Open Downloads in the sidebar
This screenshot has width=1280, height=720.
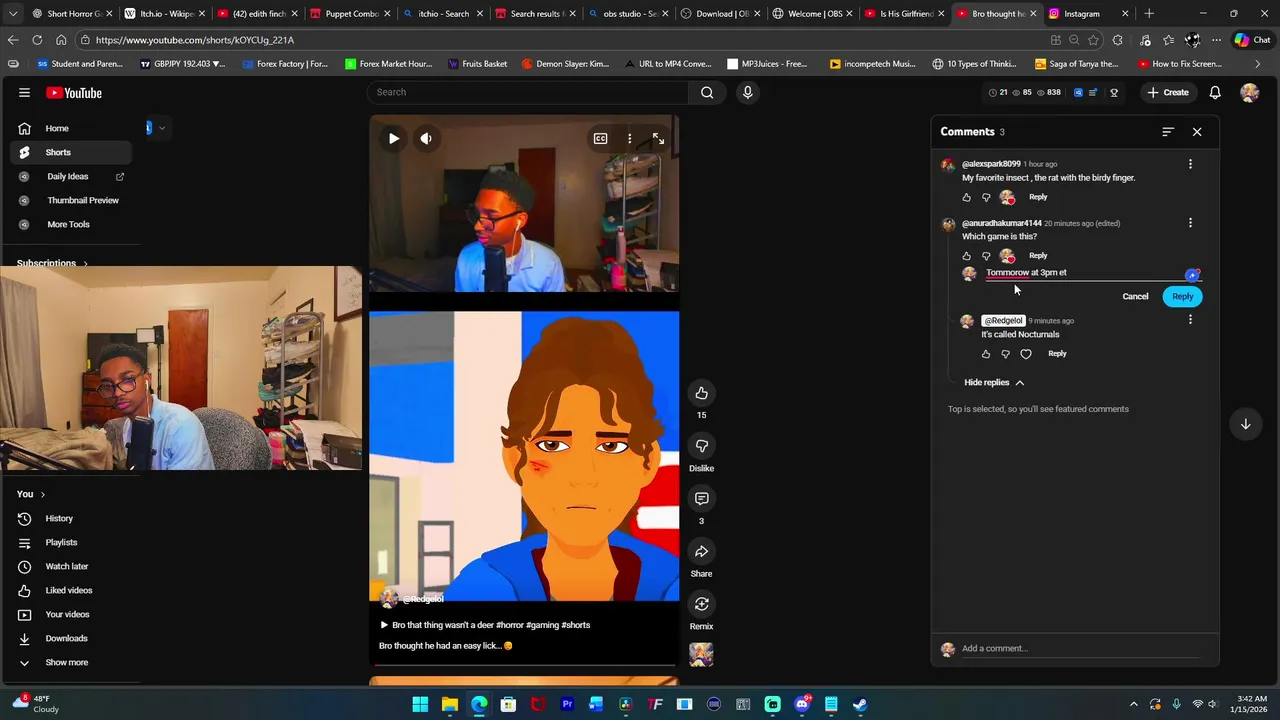(71, 638)
